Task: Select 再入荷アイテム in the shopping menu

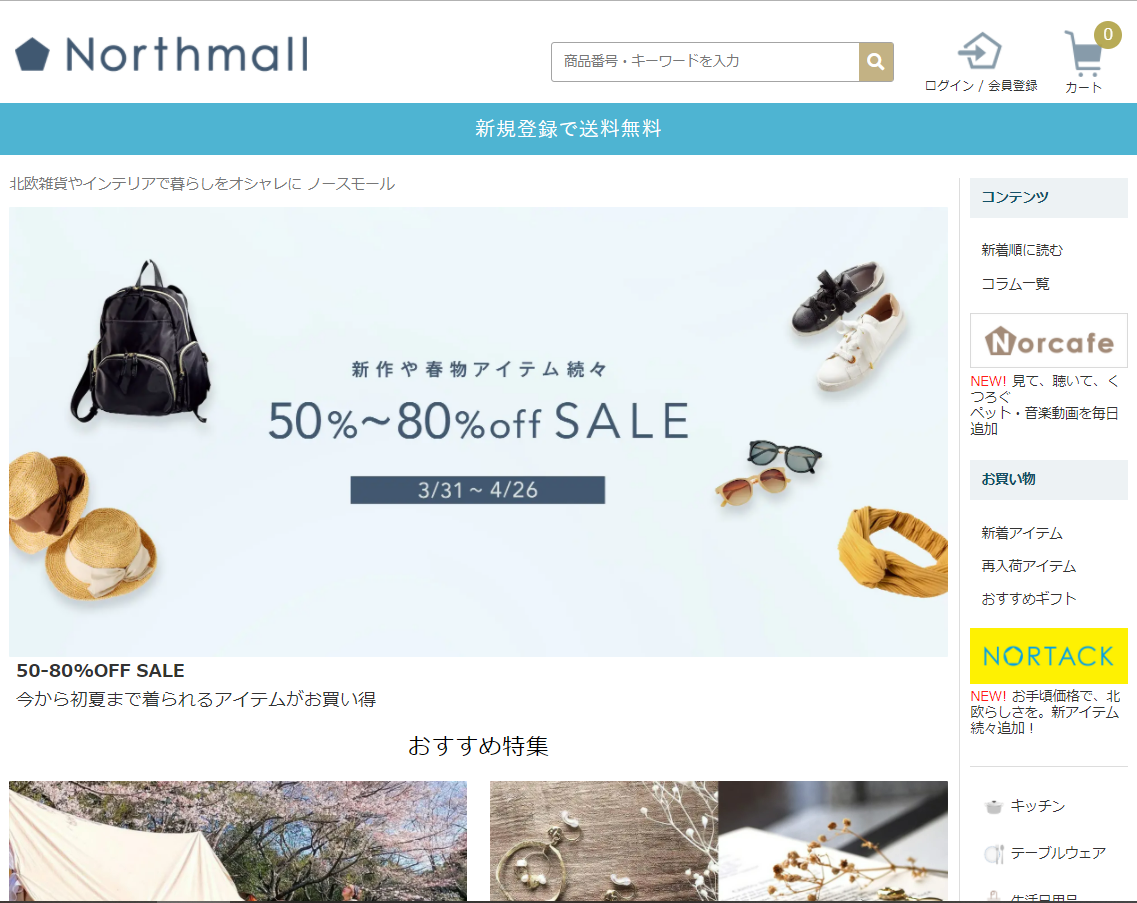Action: point(1028,566)
